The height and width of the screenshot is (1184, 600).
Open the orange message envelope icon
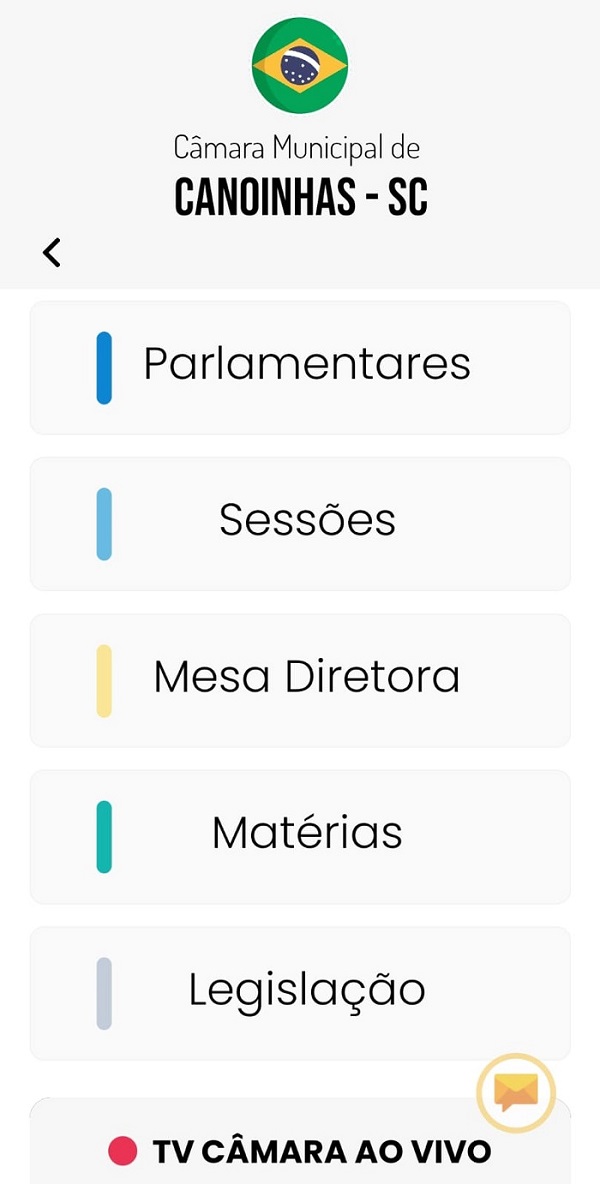pyautogui.click(x=516, y=1093)
